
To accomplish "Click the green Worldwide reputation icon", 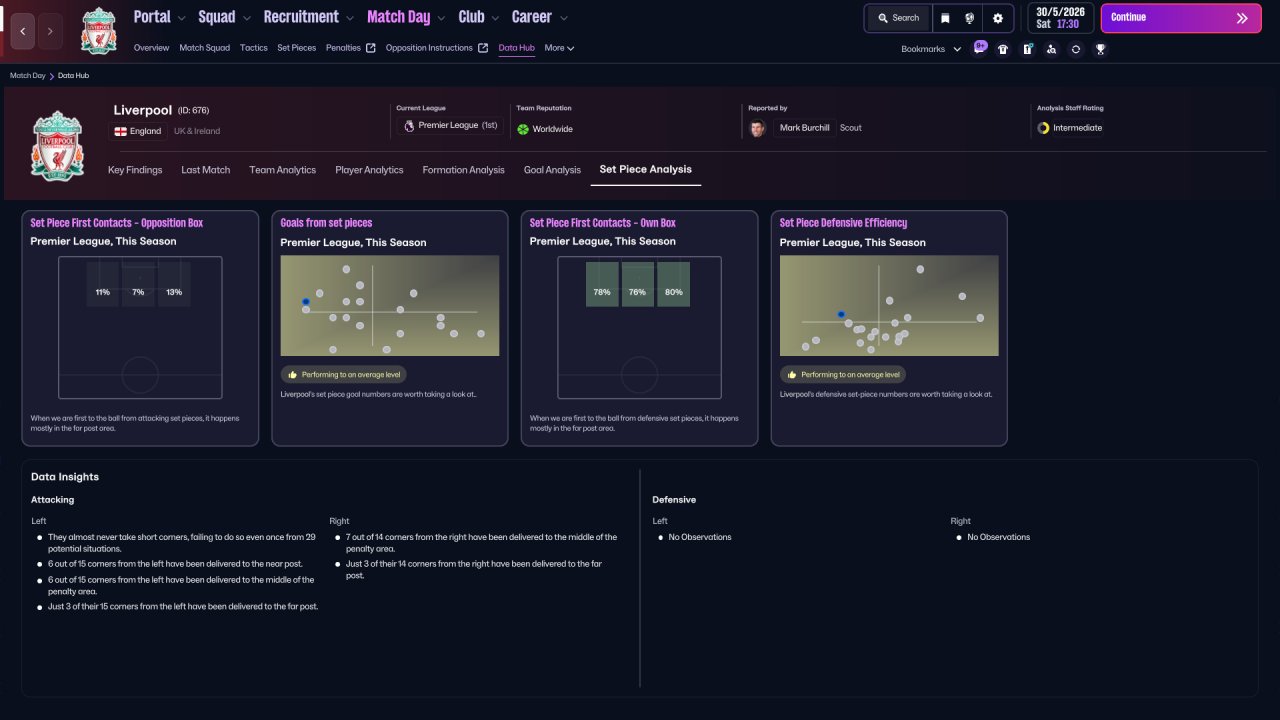I will (x=522, y=129).
